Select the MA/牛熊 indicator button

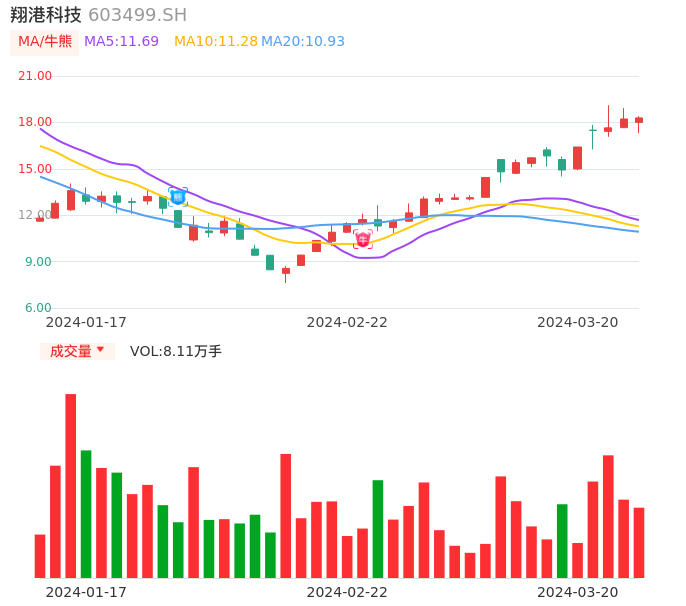tap(45, 42)
